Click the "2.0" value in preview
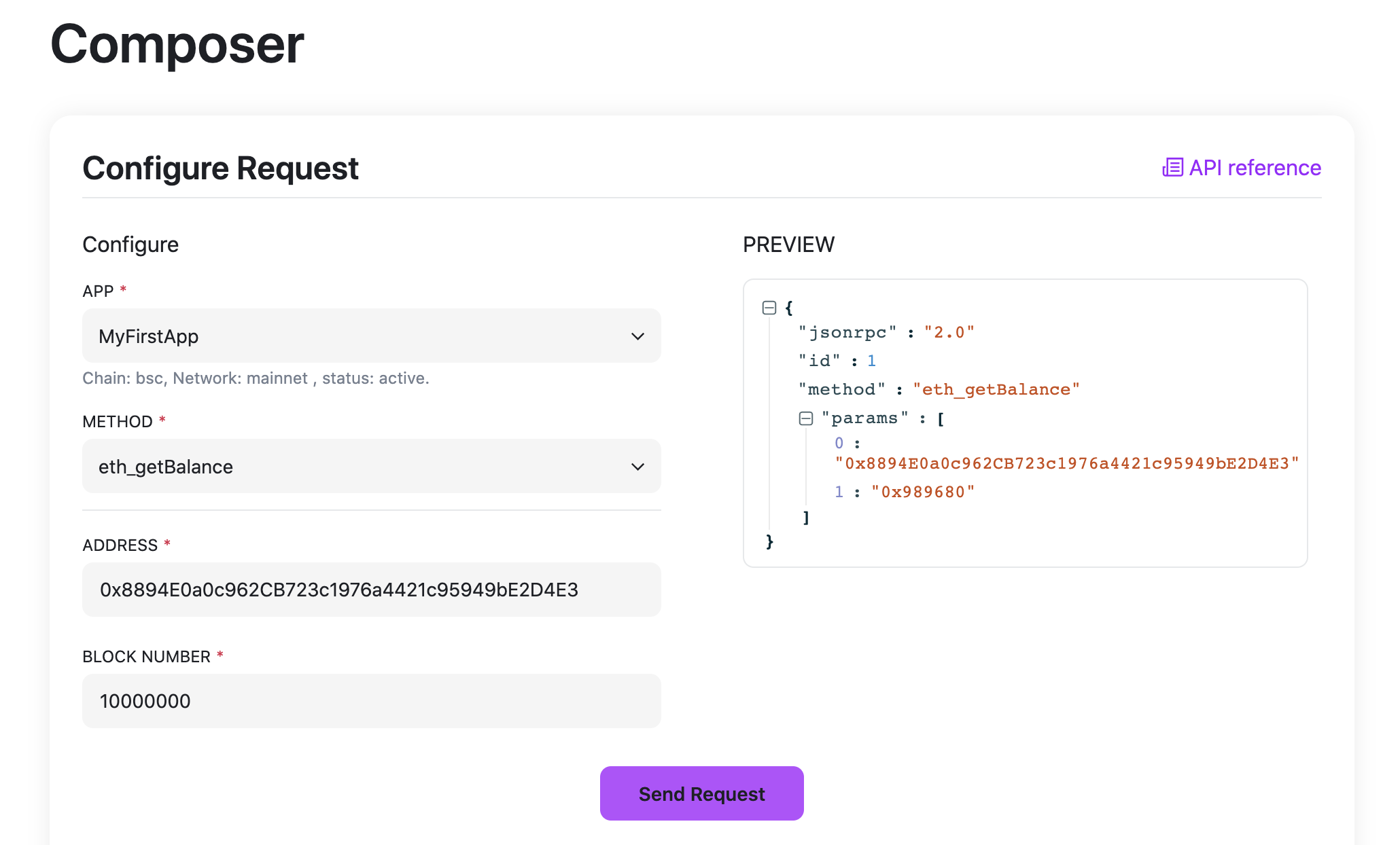The image size is (1400, 845). click(x=949, y=332)
